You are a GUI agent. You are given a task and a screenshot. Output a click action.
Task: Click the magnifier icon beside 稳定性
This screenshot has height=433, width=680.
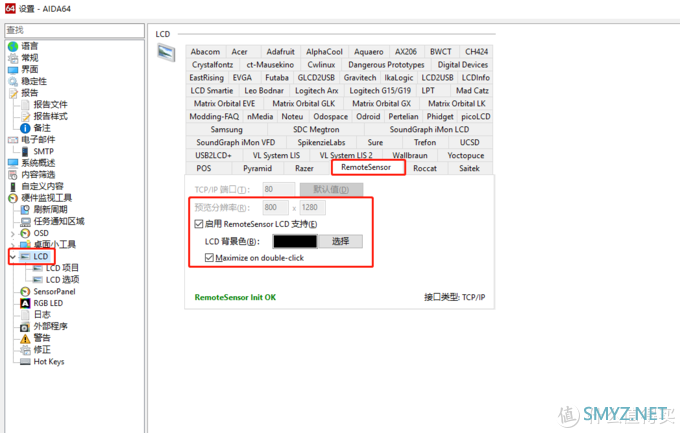pos(13,81)
